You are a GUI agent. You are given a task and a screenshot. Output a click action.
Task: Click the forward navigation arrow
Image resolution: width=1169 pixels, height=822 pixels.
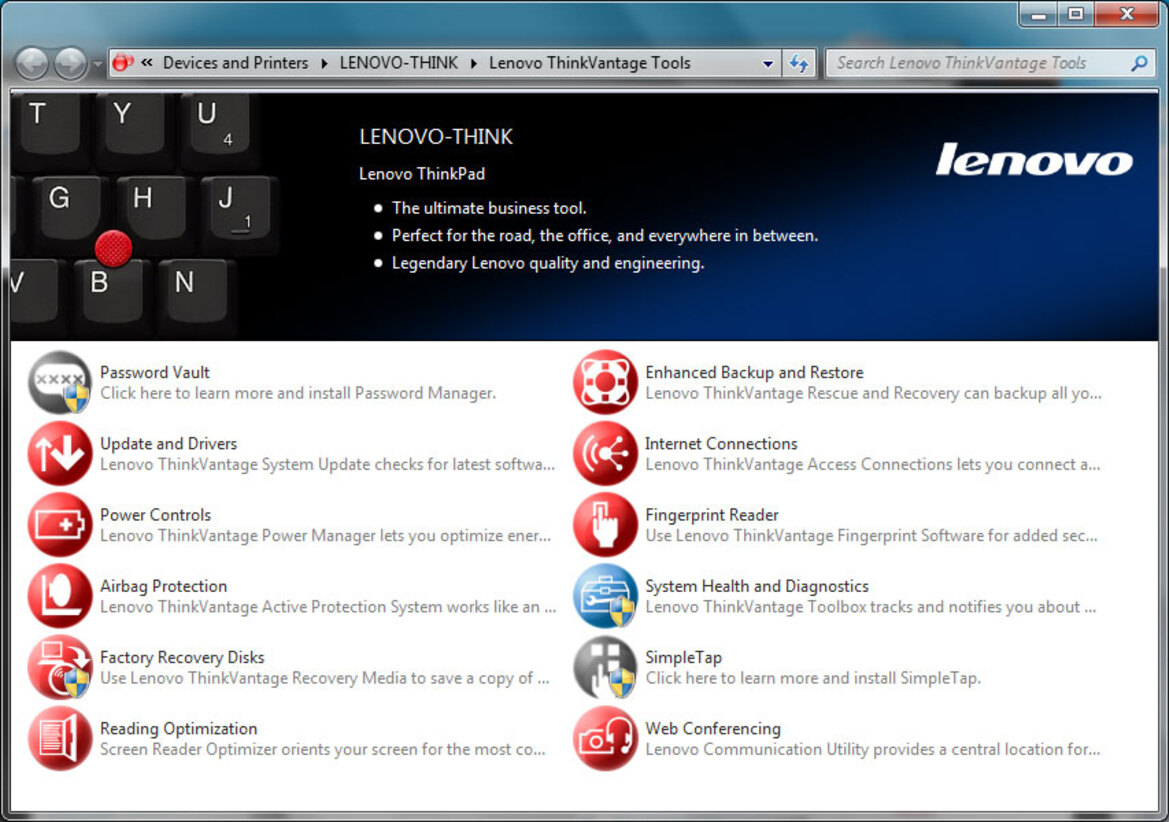pyautogui.click(x=71, y=63)
